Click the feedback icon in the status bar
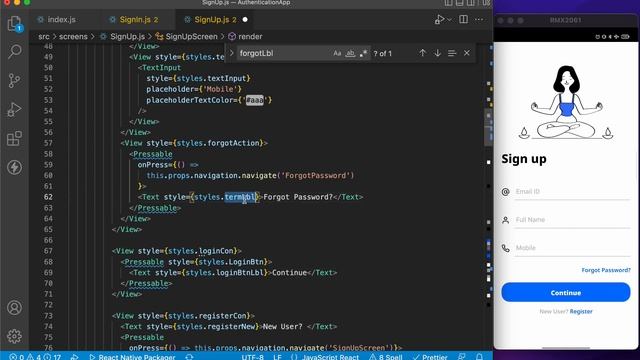Screen dimensions: 640x360 [x=462, y=357]
